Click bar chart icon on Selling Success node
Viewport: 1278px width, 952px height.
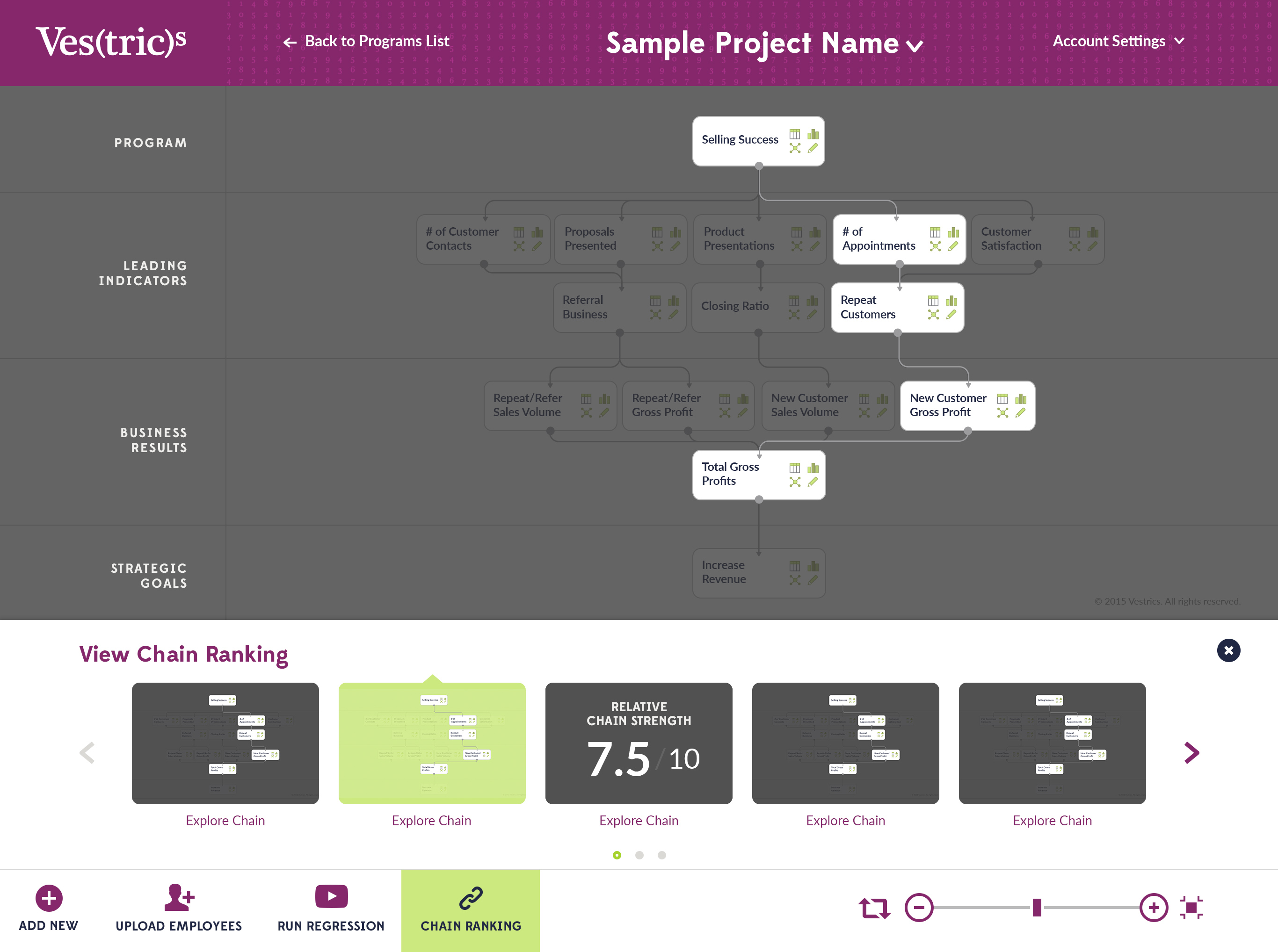coord(813,134)
